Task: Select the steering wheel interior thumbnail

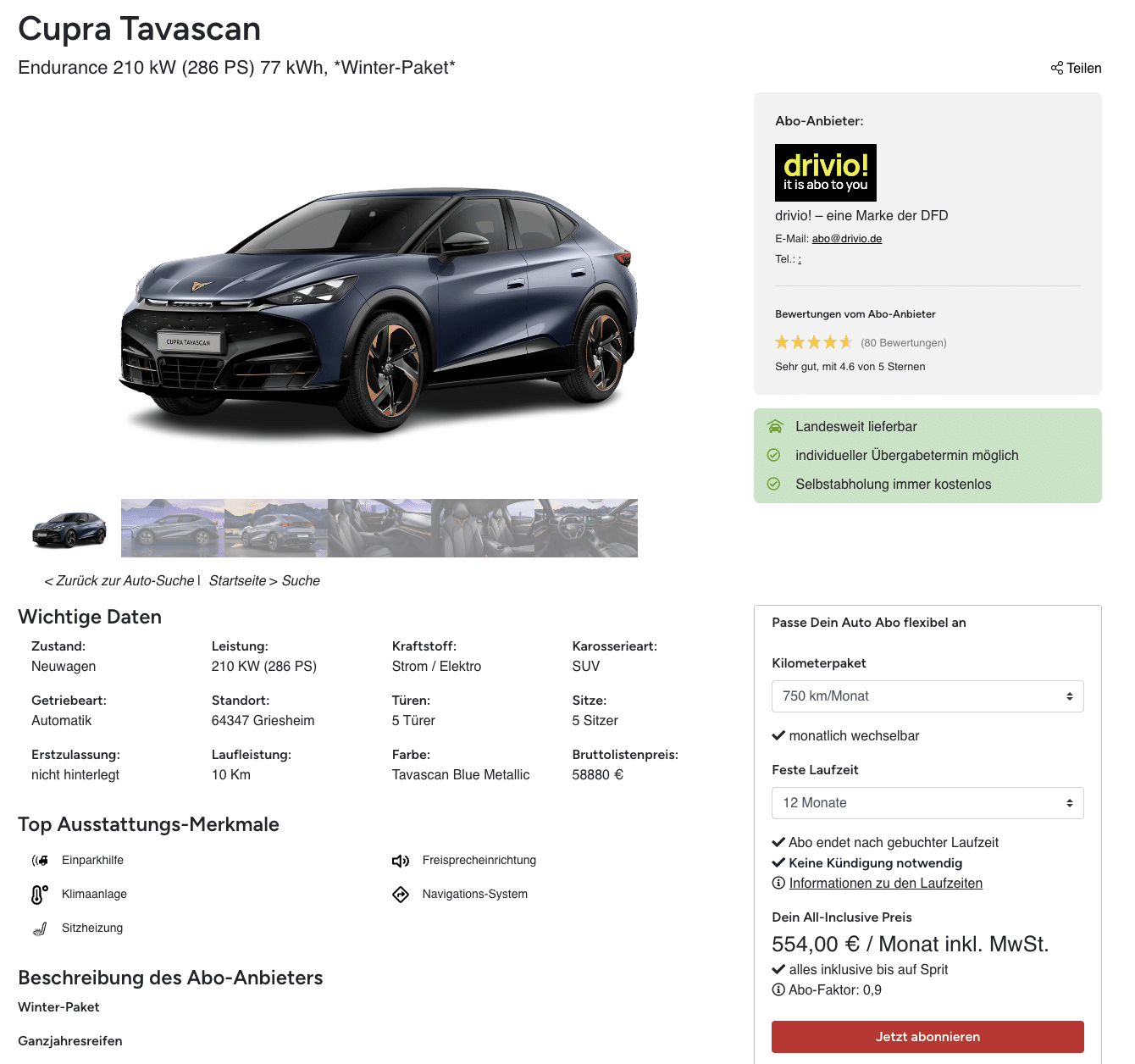Action: [586, 528]
